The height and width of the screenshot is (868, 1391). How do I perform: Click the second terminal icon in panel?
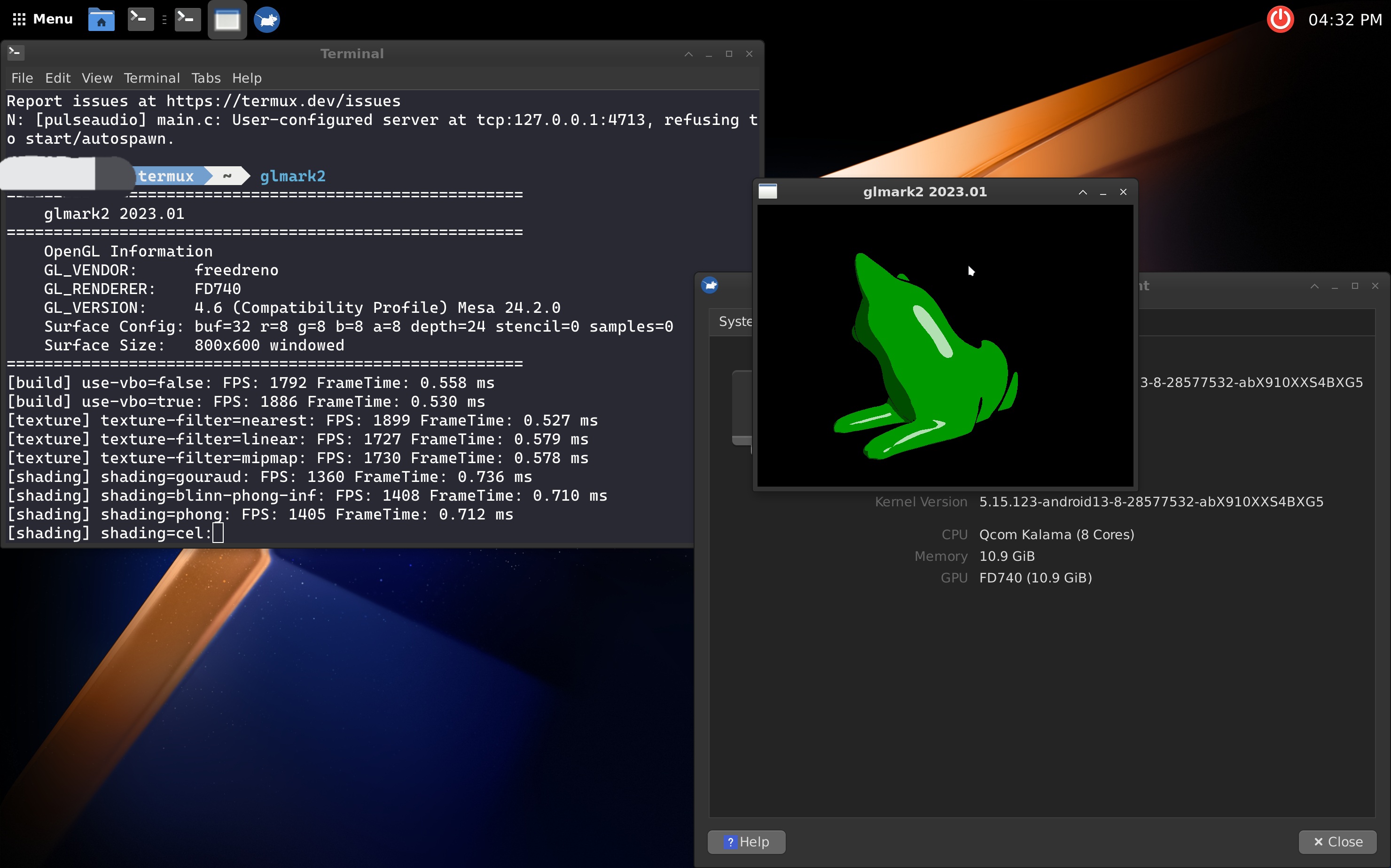[x=187, y=20]
